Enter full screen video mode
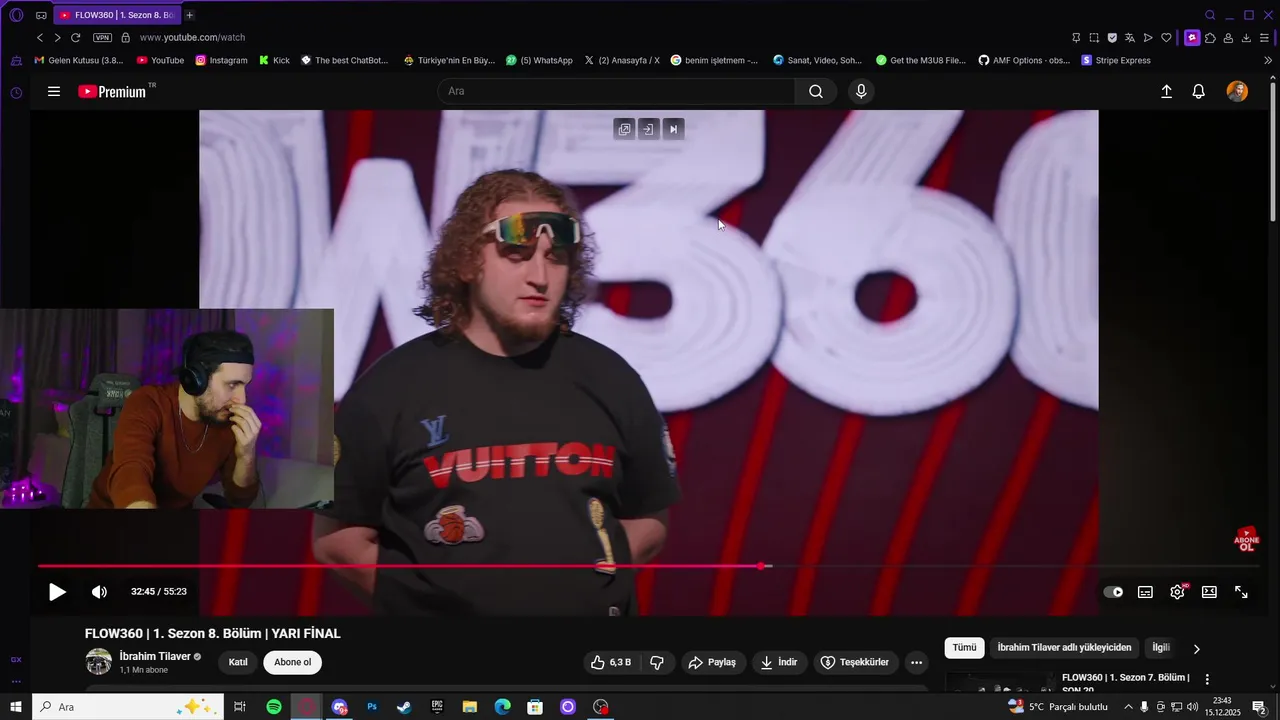 pyautogui.click(x=1241, y=592)
